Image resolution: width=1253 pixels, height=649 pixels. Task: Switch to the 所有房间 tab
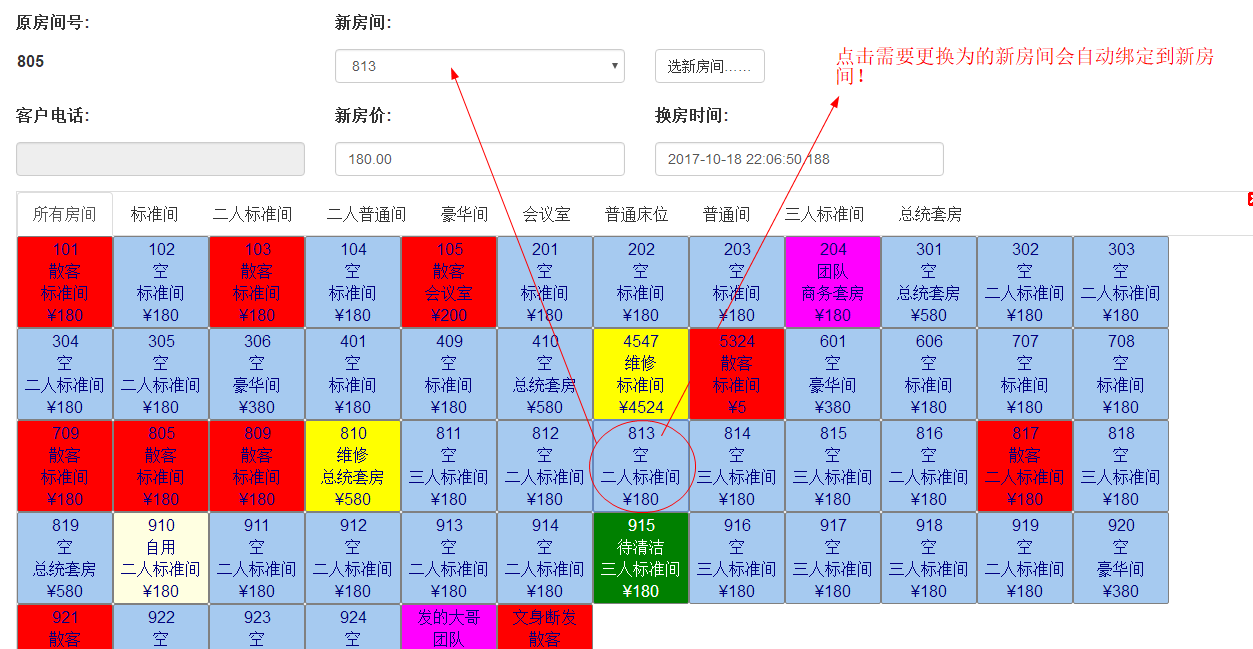[65, 214]
